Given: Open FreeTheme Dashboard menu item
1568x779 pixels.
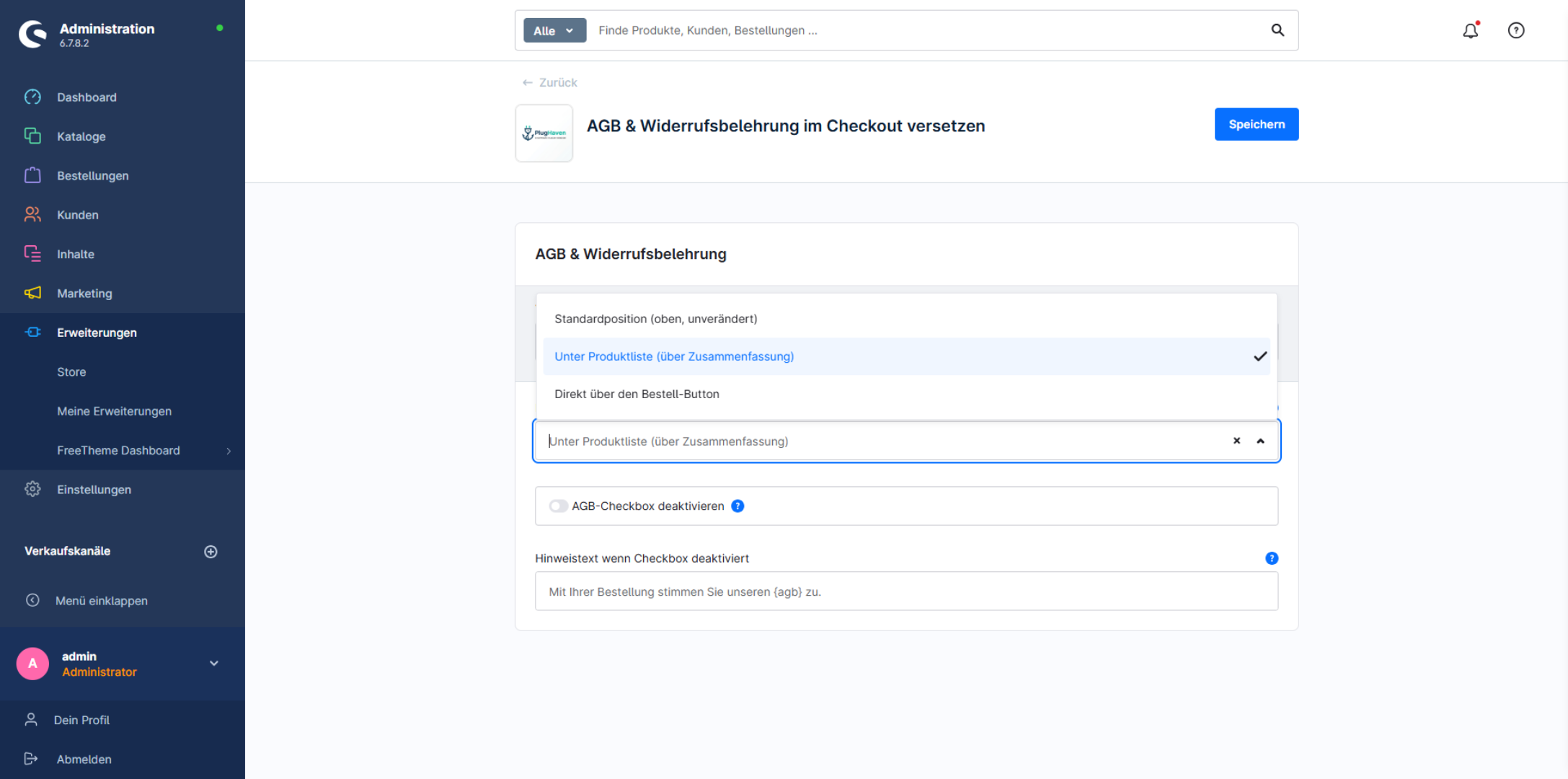Looking at the screenshot, I should tap(118, 450).
